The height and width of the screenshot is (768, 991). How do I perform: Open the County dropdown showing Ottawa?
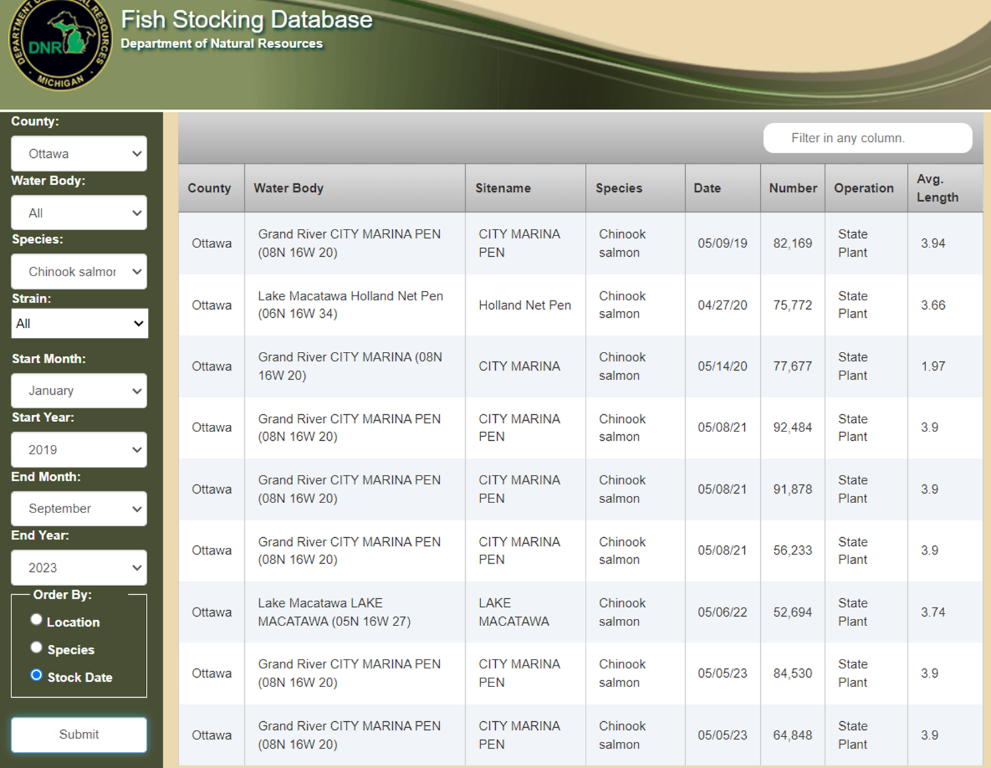coord(79,154)
